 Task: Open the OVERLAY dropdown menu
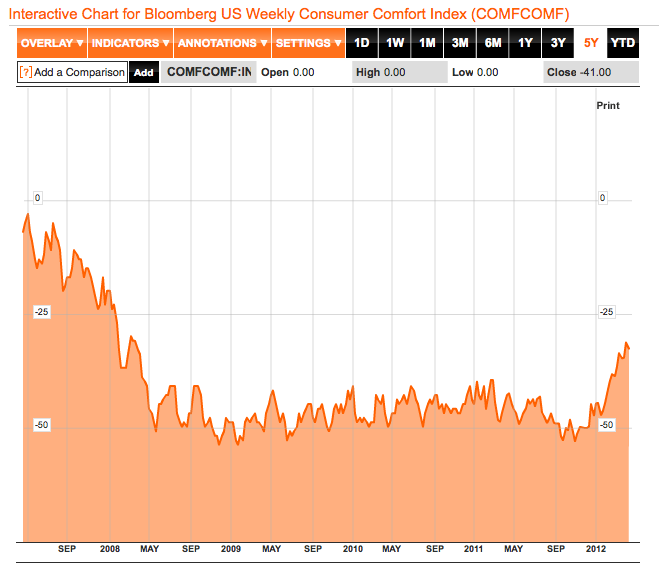coord(52,43)
